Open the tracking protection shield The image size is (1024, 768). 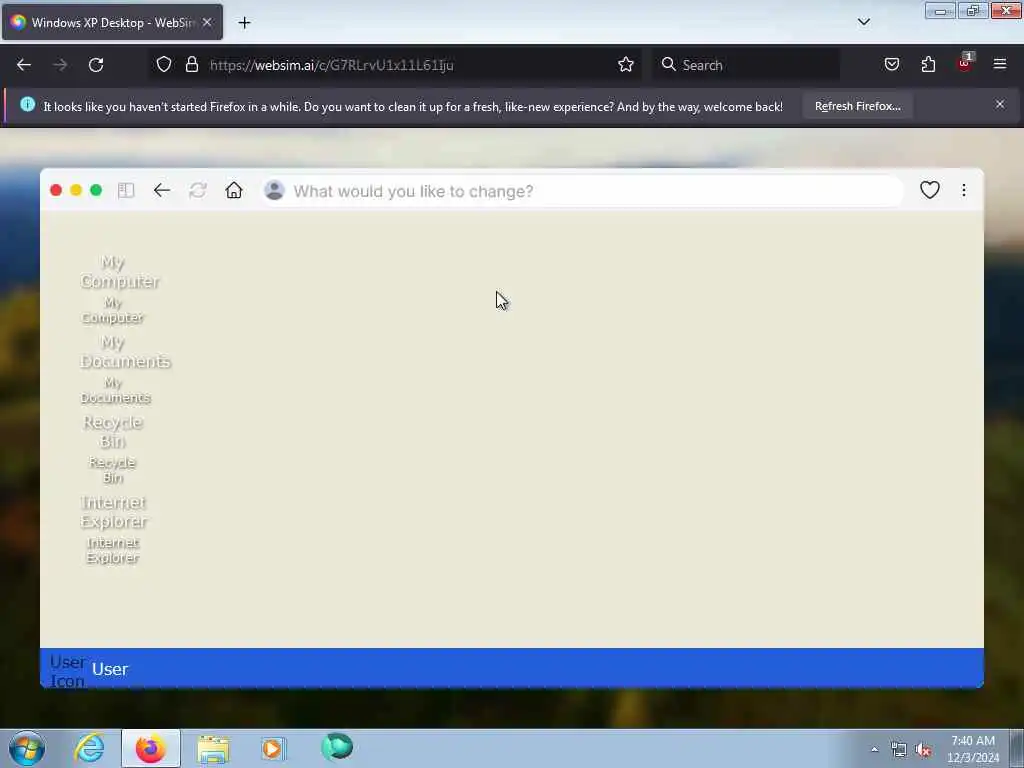click(164, 64)
